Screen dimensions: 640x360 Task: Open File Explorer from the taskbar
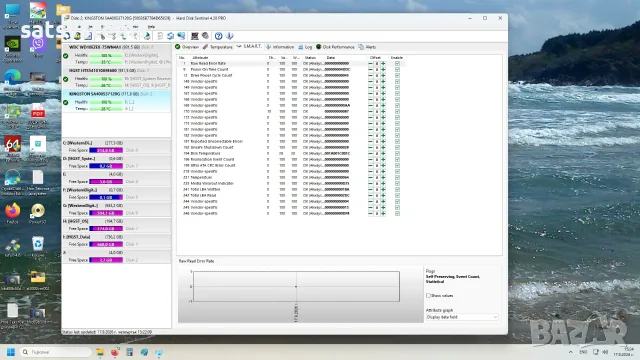click(x=100, y=352)
